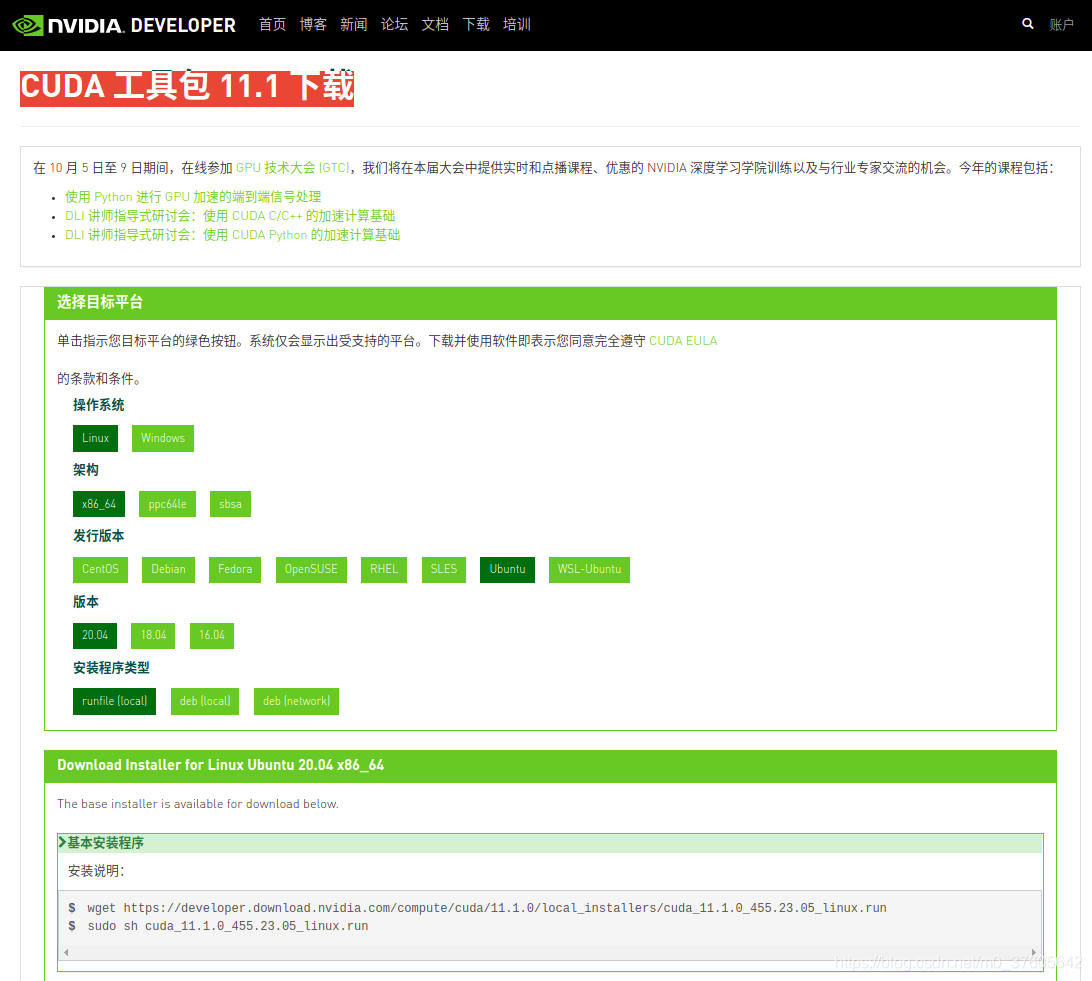Open the 账户 account link
Image resolution: width=1092 pixels, height=981 pixels.
click(x=1061, y=25)
